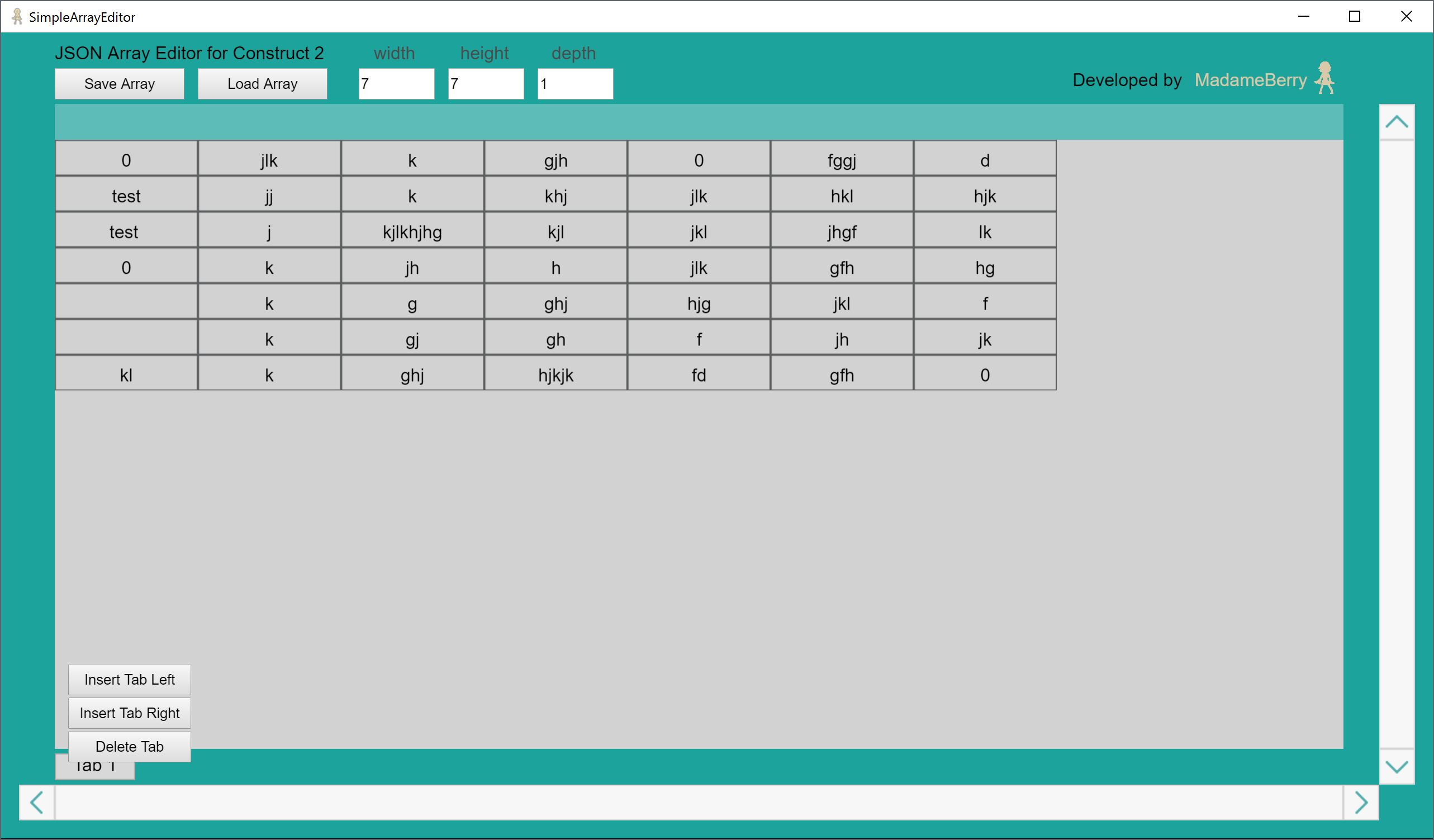Choose Insert Tab Right option
1434x840 pixels.
(x=129, y=713)
